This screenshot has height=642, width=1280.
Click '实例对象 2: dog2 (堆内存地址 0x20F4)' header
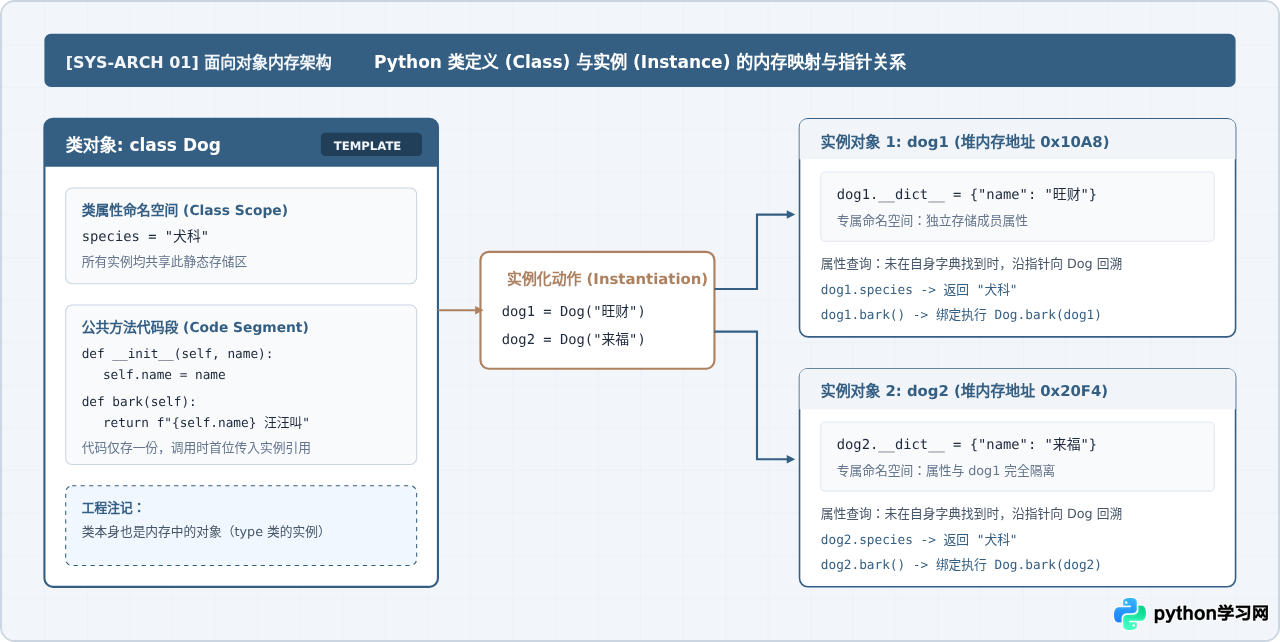[964, 391]
